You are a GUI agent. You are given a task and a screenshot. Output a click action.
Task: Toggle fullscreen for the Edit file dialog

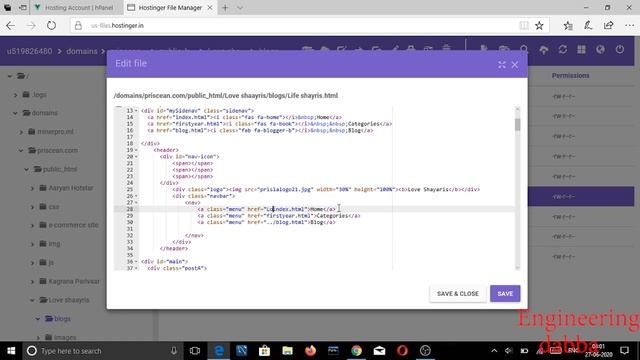[x=502, y=65]
